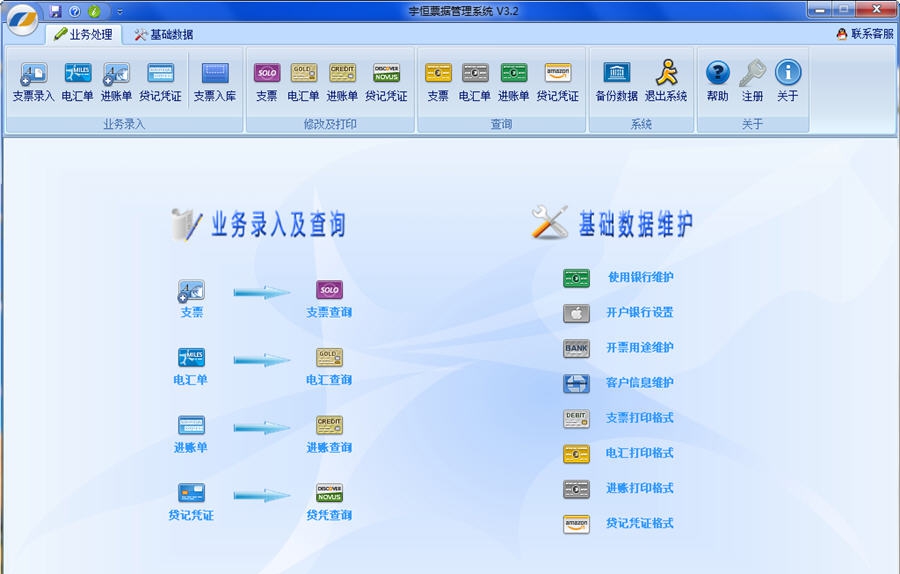900x574 pixels.
Task: Open the 帮助 help button
Action: click(717, 82)
